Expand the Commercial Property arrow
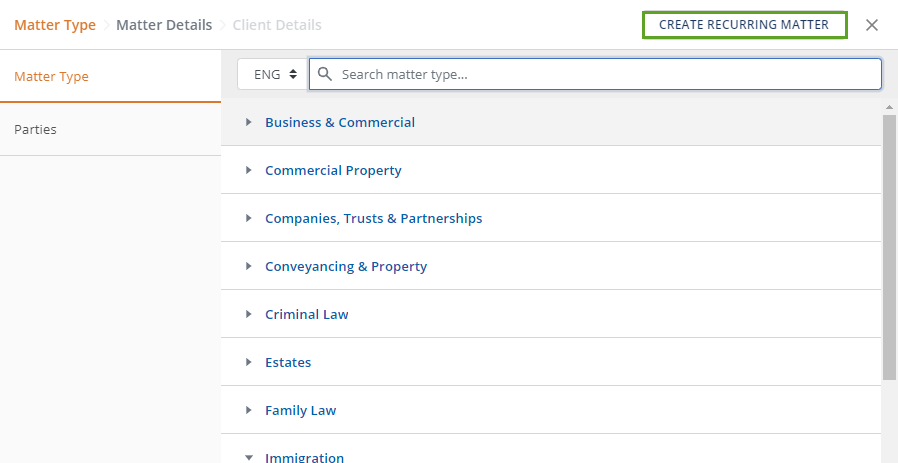 point(249,170)
